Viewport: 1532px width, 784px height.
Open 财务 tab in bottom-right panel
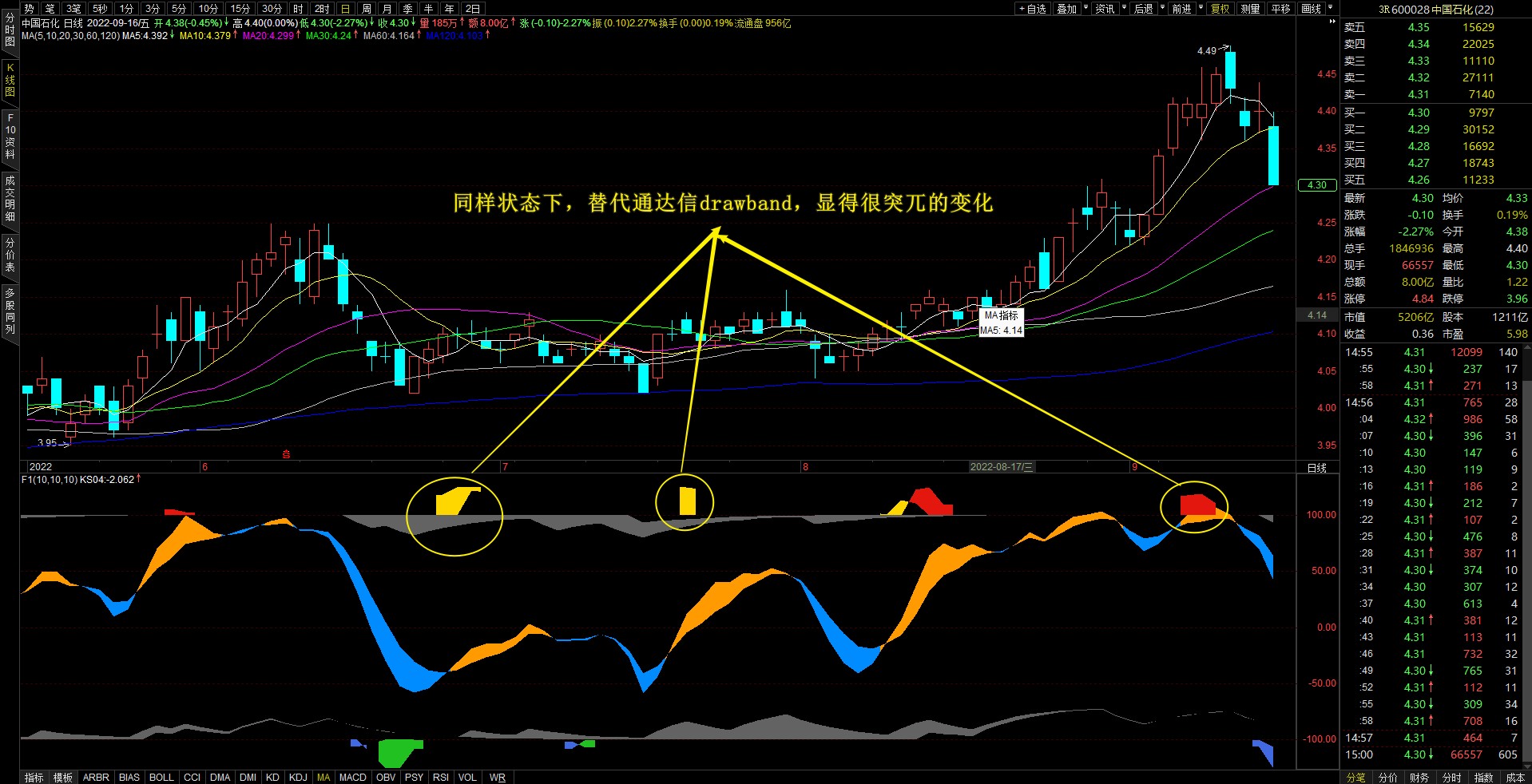[1419, 777]
